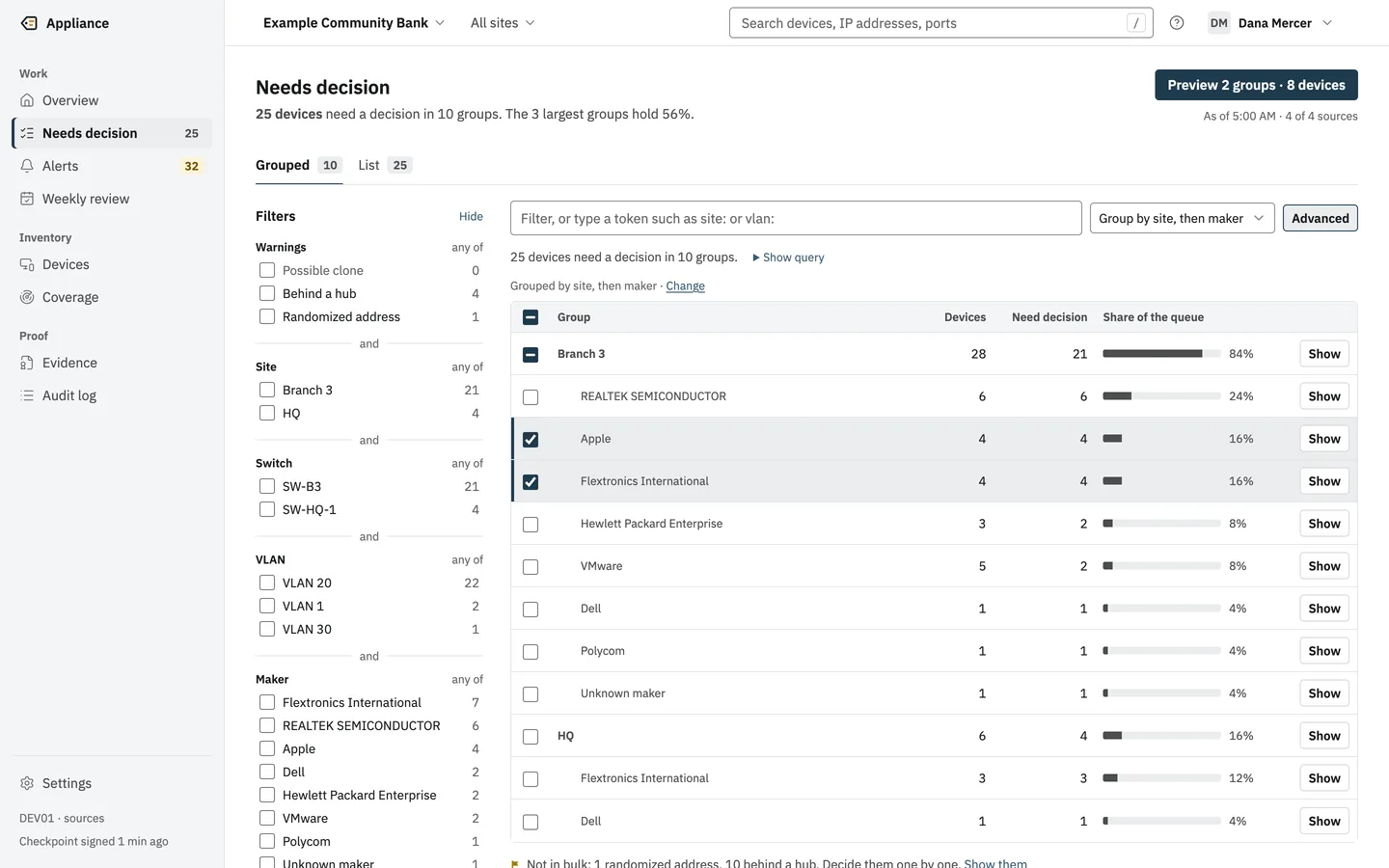Open Overview via its home icon

[27, 100]
